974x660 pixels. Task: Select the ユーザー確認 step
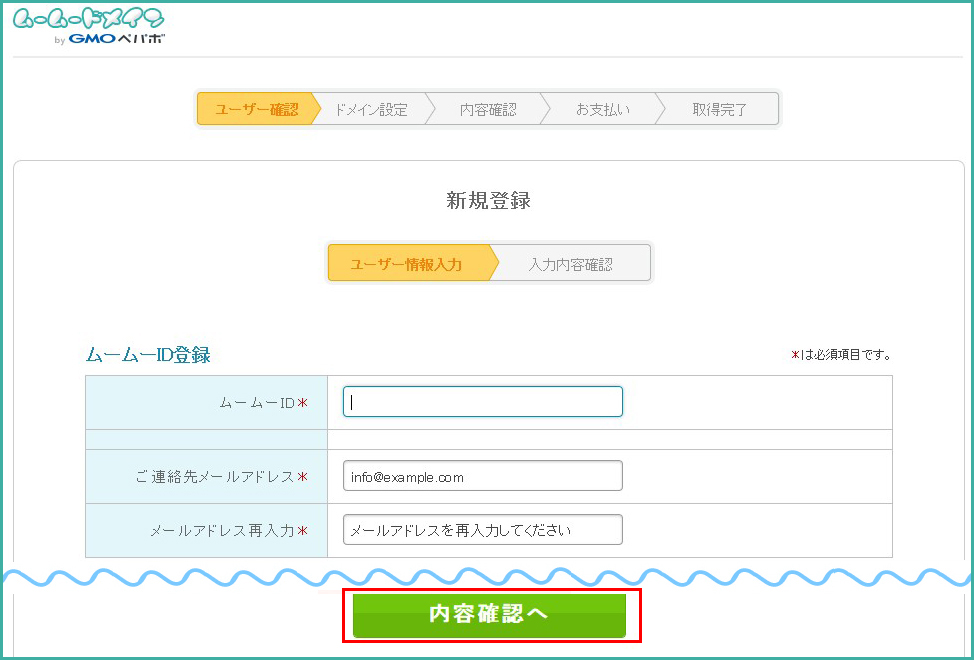pos(255,110)
